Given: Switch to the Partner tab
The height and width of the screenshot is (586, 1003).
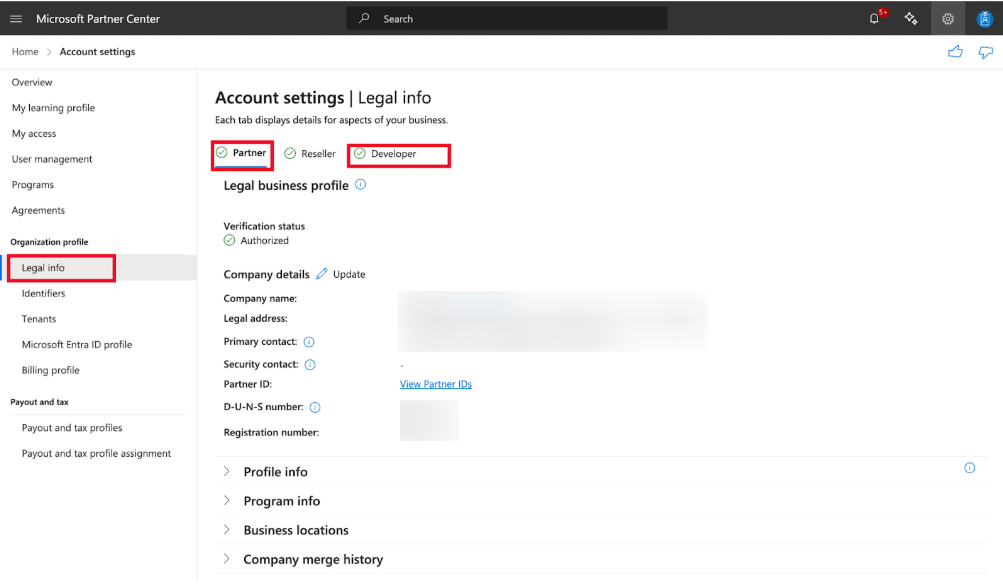Looking at the screenshot, I should [x=241, y=153].
